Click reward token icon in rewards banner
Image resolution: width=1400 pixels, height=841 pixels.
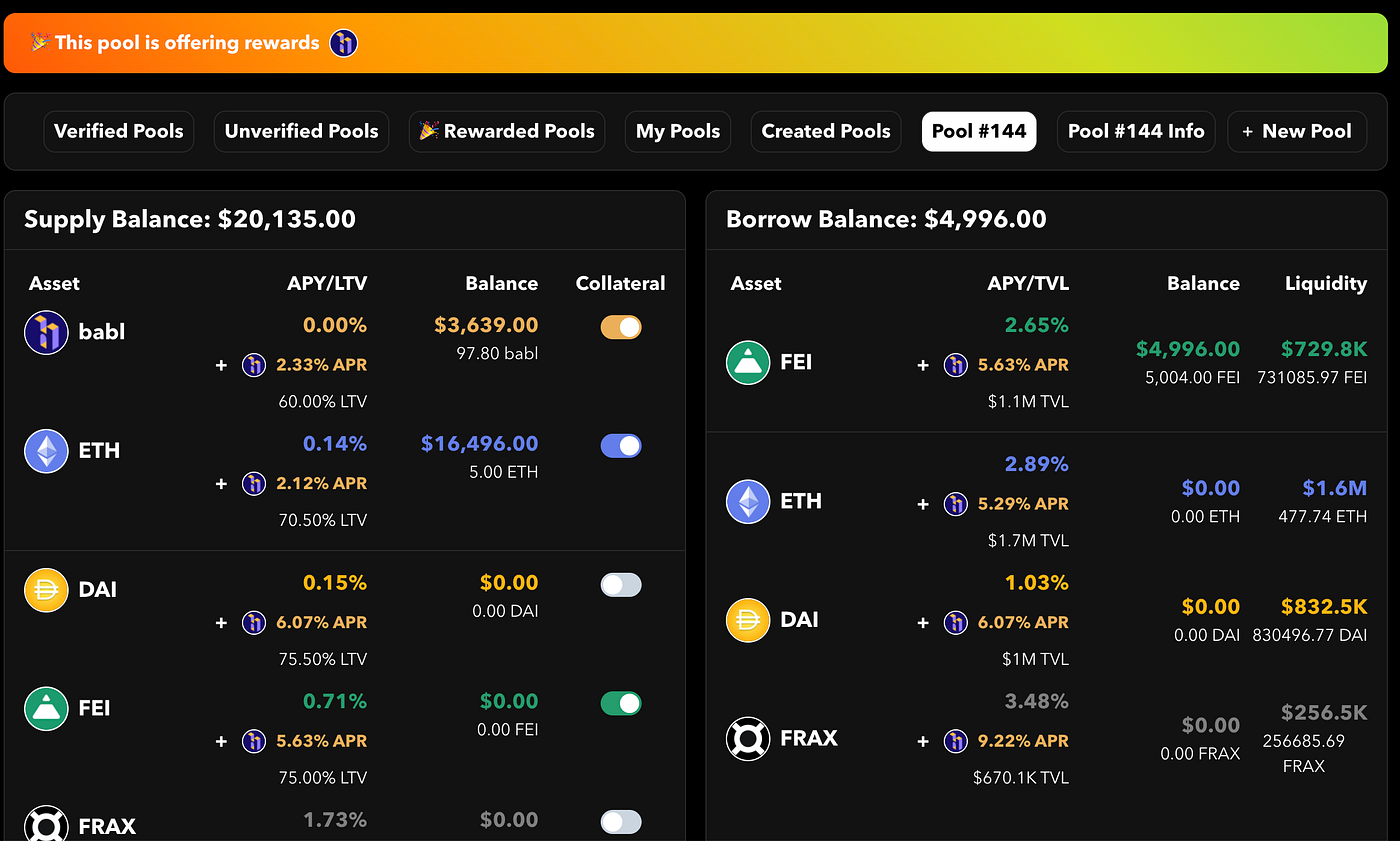tap(344, 43)
